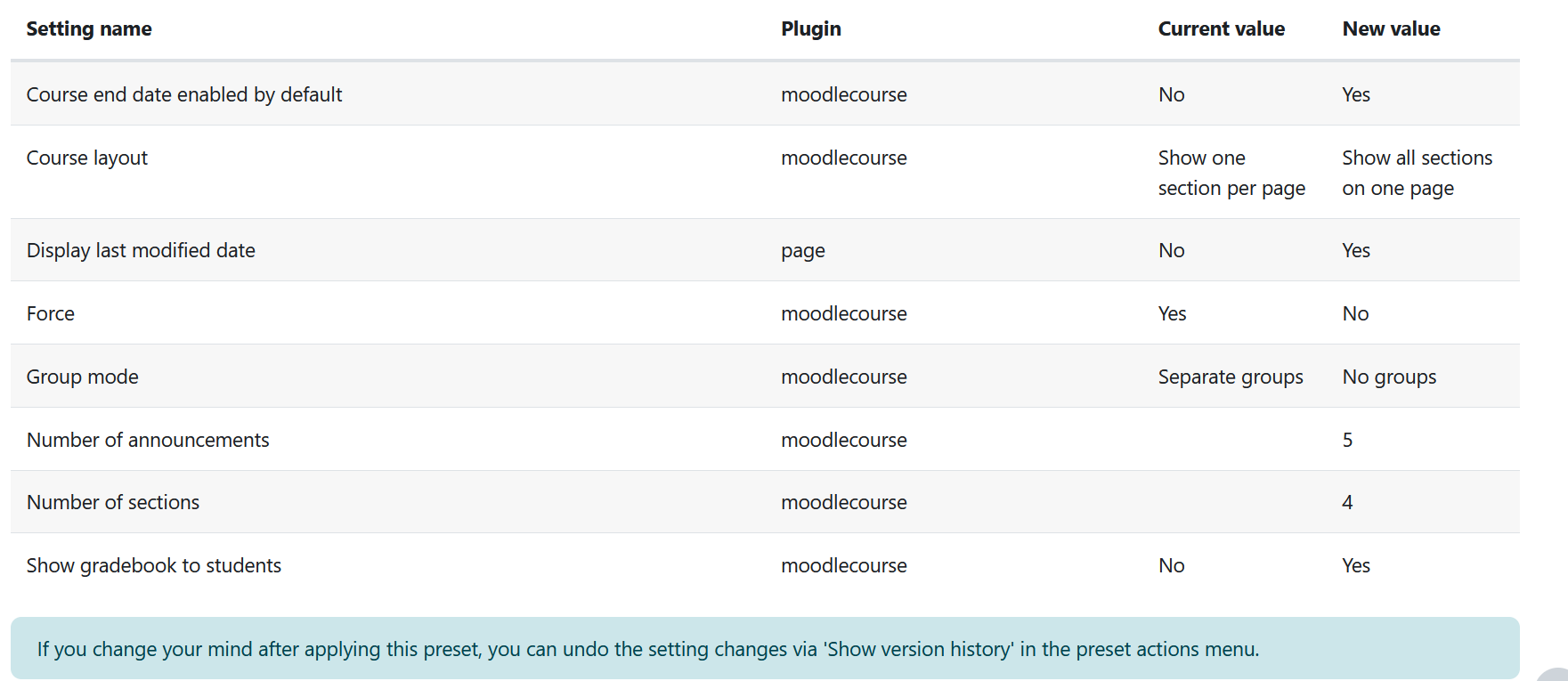Click the Course end date enabled row
Viewport: 1568px width, 681px height.
coord(765,94)
